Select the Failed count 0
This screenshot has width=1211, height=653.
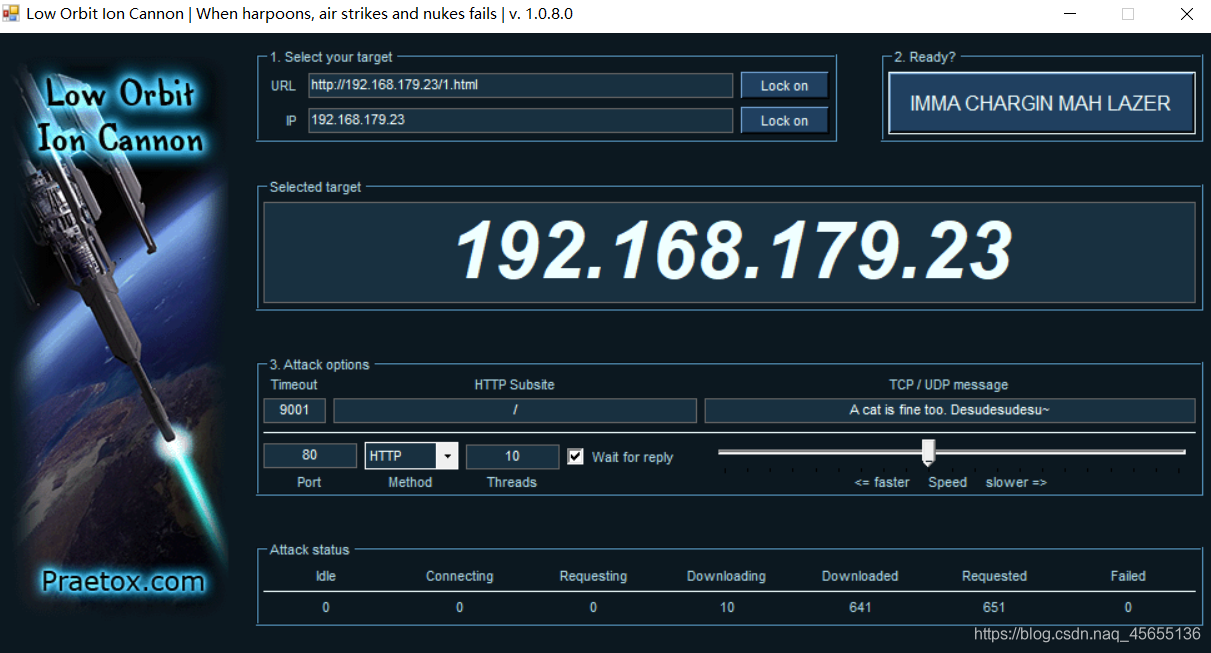pyautogui.click(x=1128, y=607)
